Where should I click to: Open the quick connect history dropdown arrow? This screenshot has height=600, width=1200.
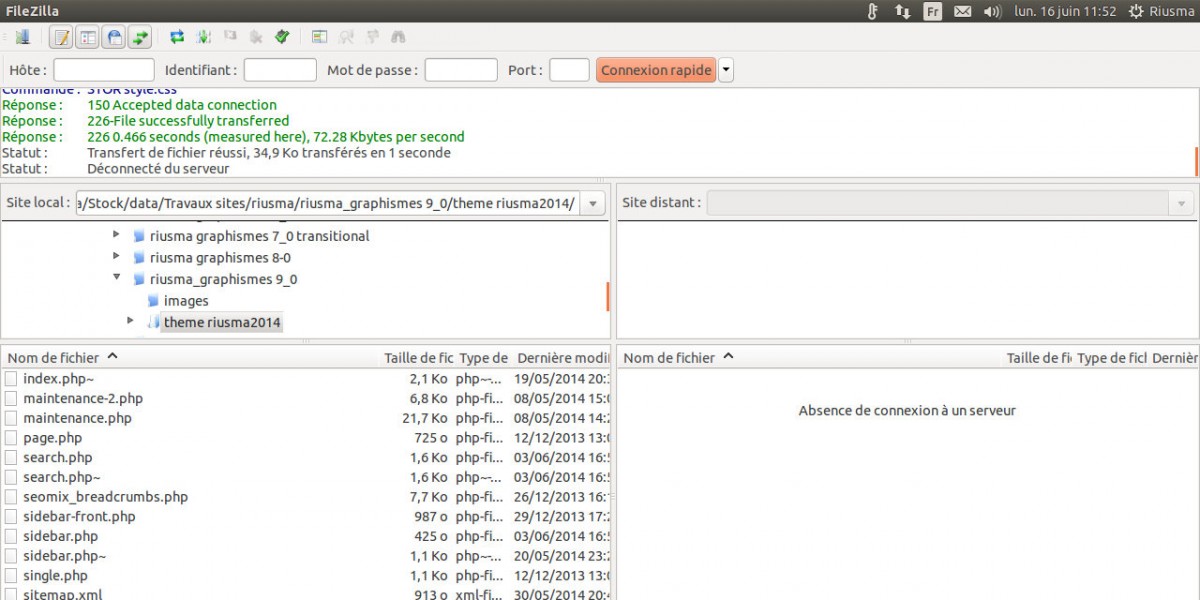pos(726,70)
